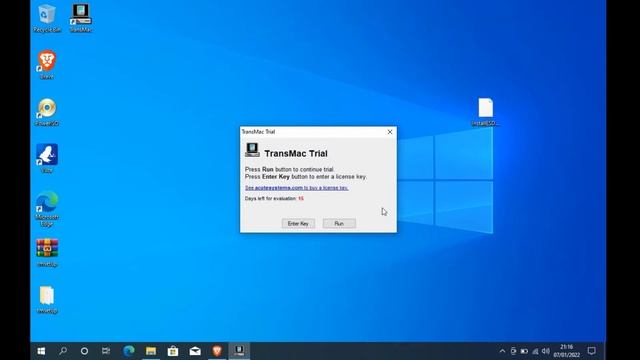Screen dimensions: 640x360
Task: Click the TransMac taskbar button
Action: click(x=239, y=351)
